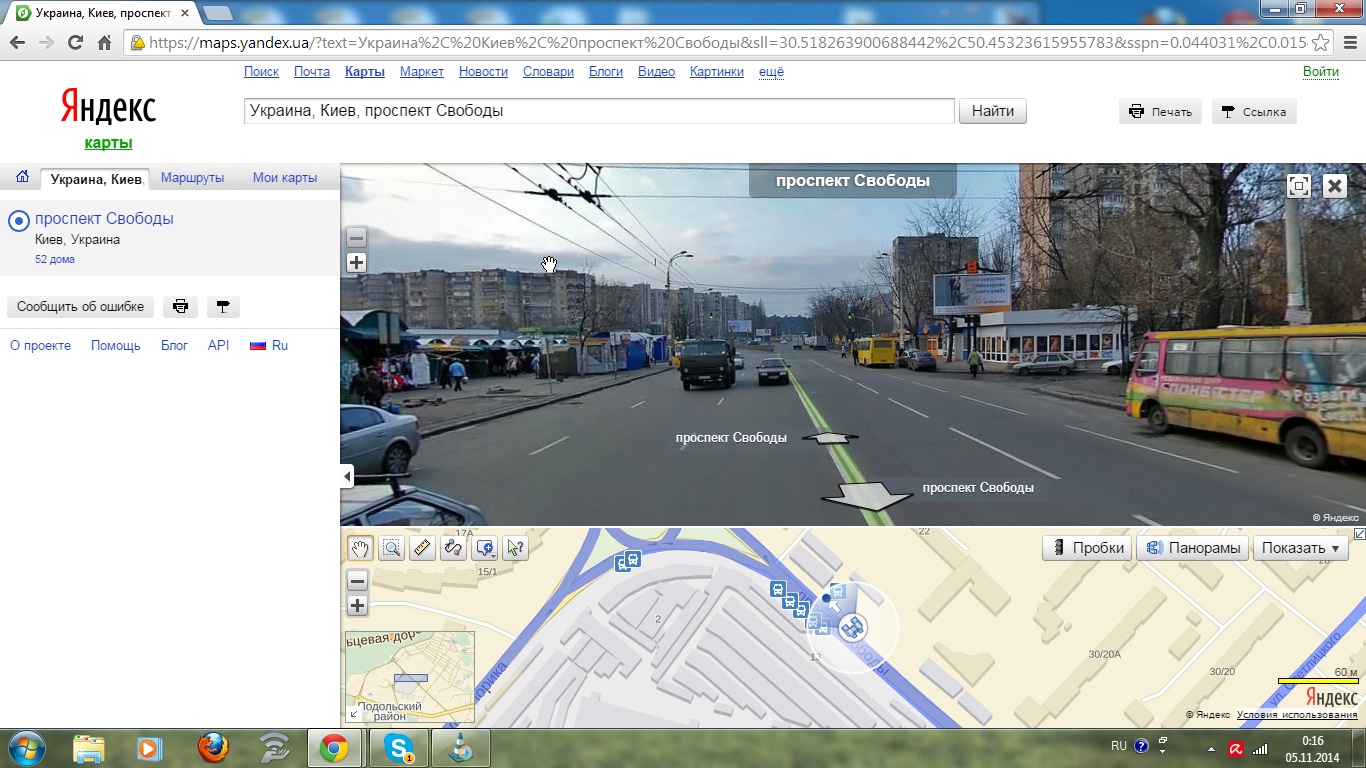Click the route drawing tool icon
This screenshot has height=768, width=1366.
point(453,547)
